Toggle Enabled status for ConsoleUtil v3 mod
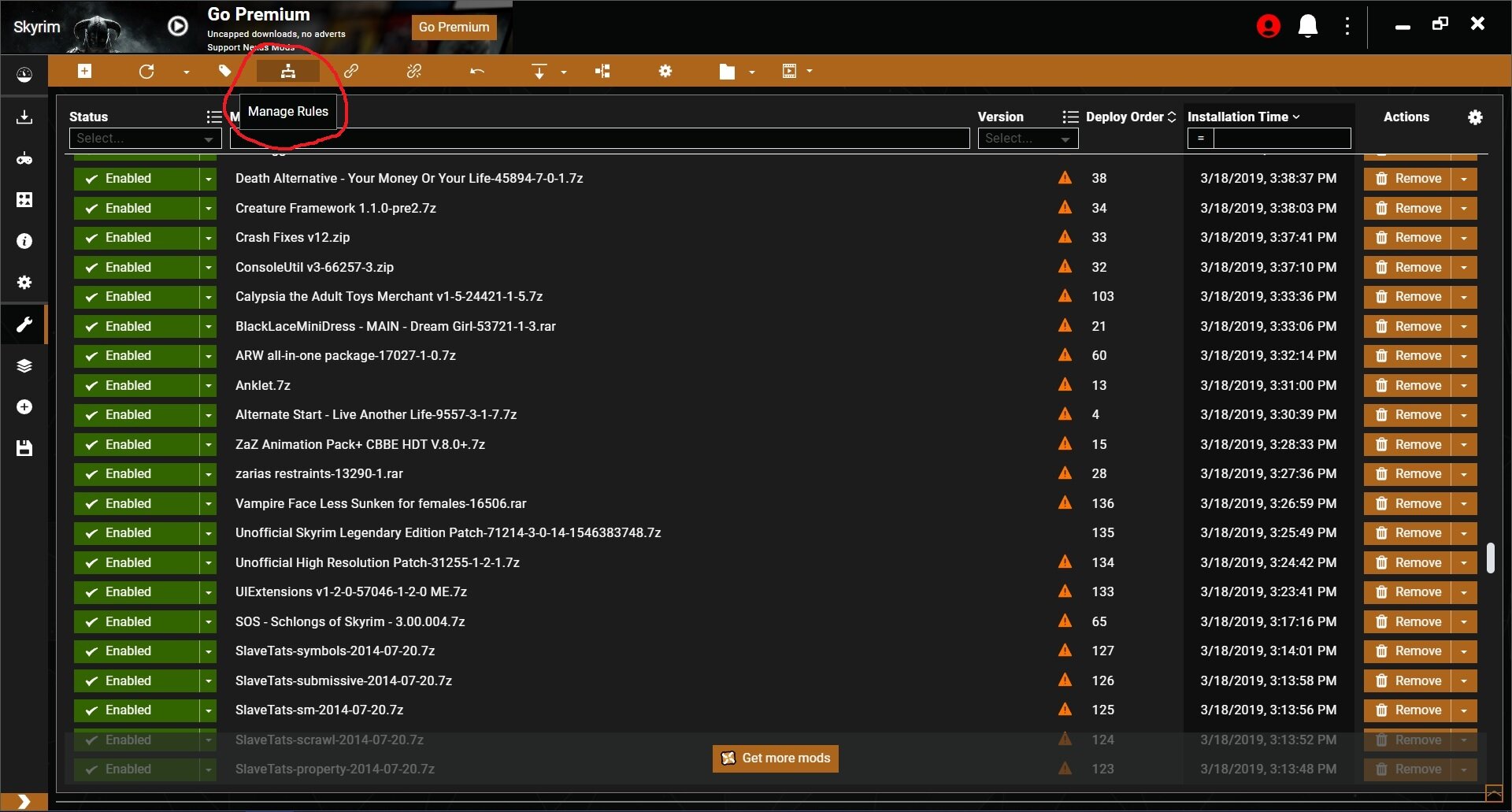This screenshot has height=812, width=1512. 136,267
